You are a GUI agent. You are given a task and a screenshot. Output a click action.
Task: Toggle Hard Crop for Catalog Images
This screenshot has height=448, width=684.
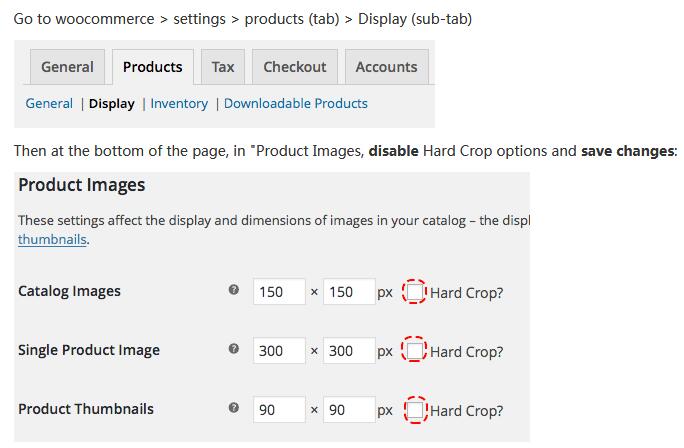[414, 292]
